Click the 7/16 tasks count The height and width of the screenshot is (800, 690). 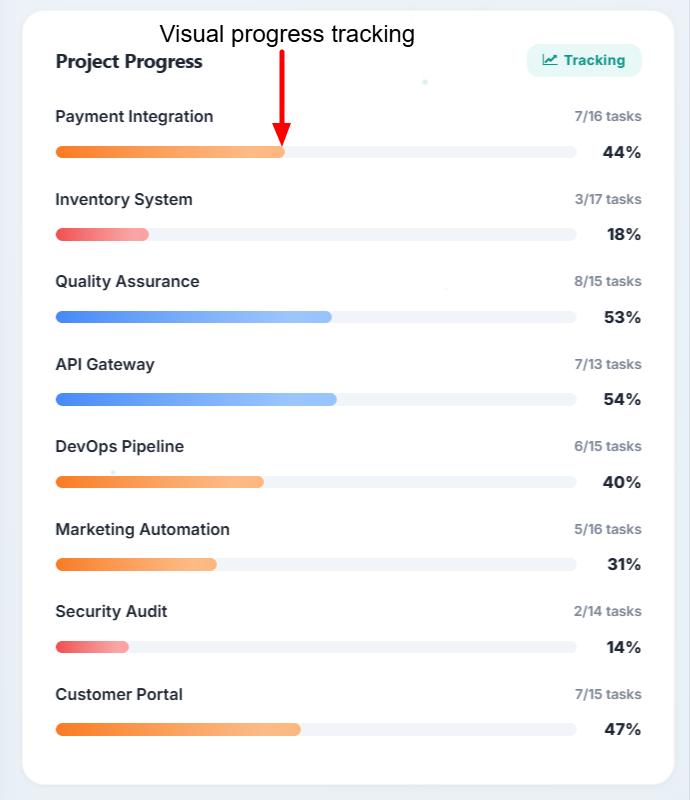pyautogui.click(x=608, y=117)
